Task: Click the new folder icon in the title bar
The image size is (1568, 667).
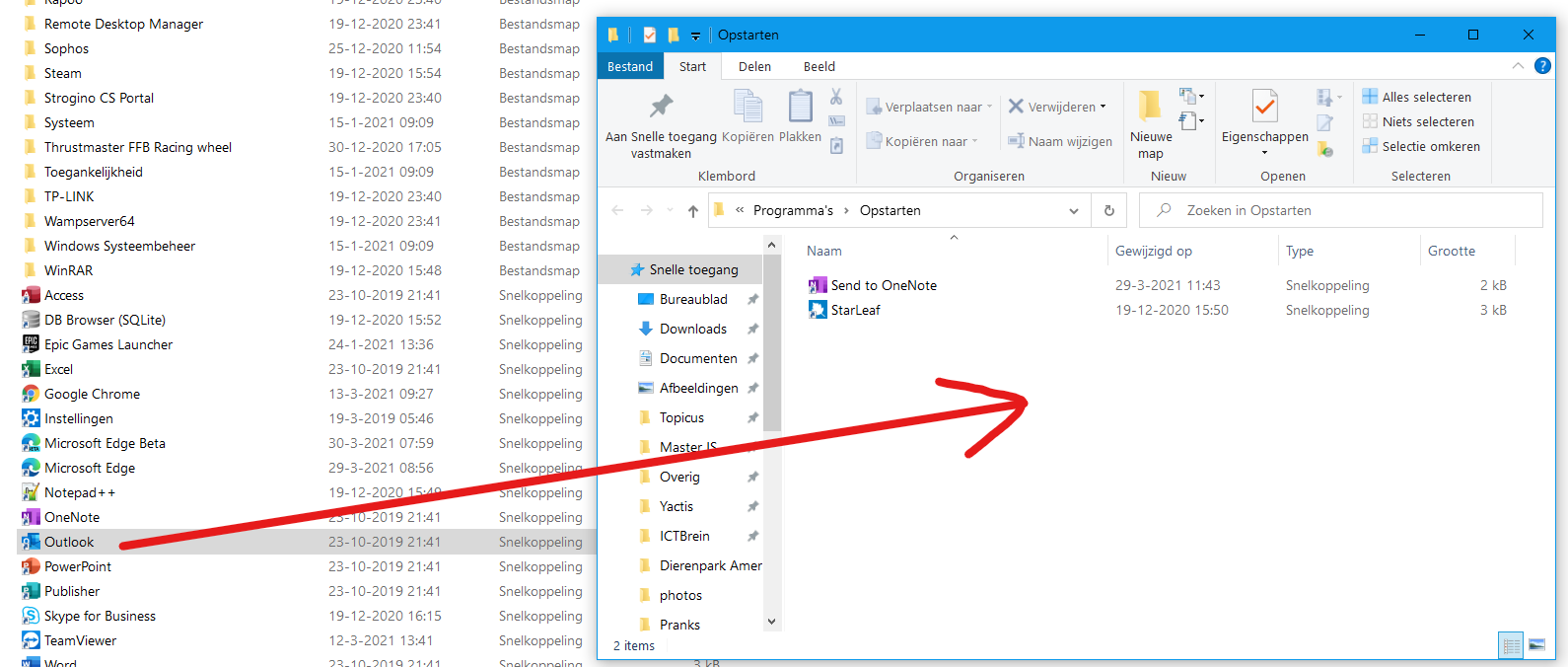Action: point(674,35)
